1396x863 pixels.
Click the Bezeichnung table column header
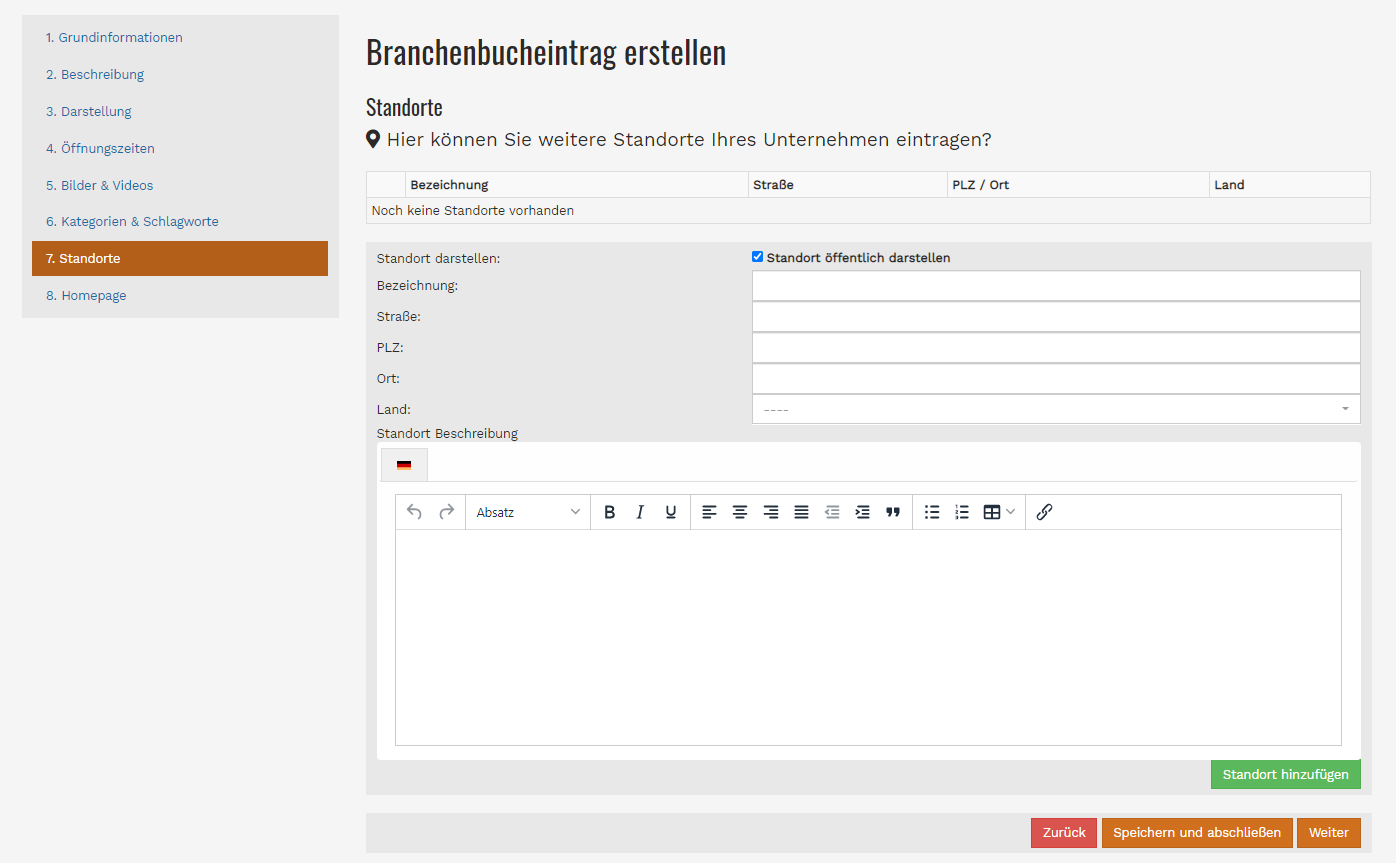click(576, 185)
